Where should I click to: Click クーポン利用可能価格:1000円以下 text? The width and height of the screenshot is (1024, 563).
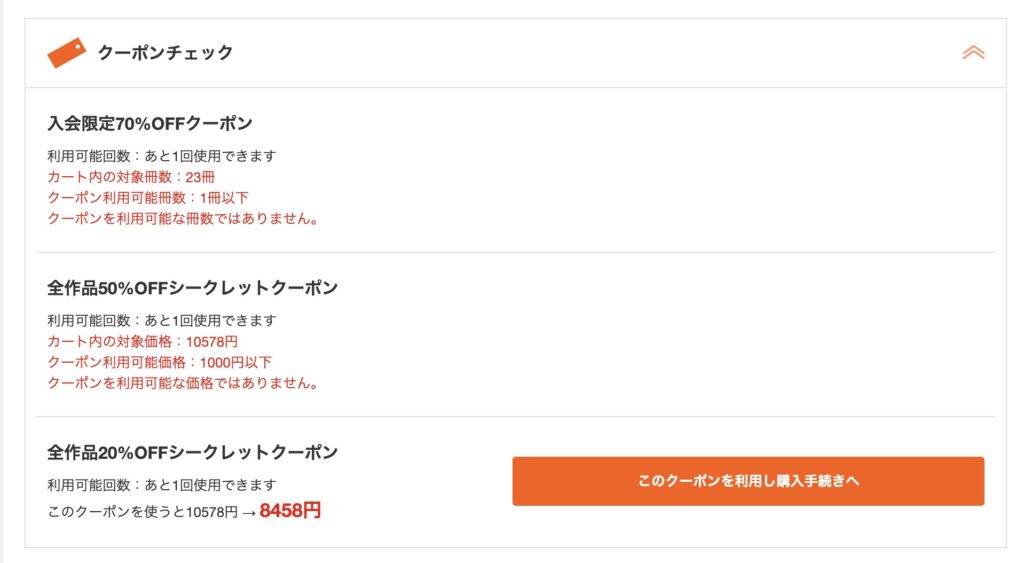coord(159,362)
